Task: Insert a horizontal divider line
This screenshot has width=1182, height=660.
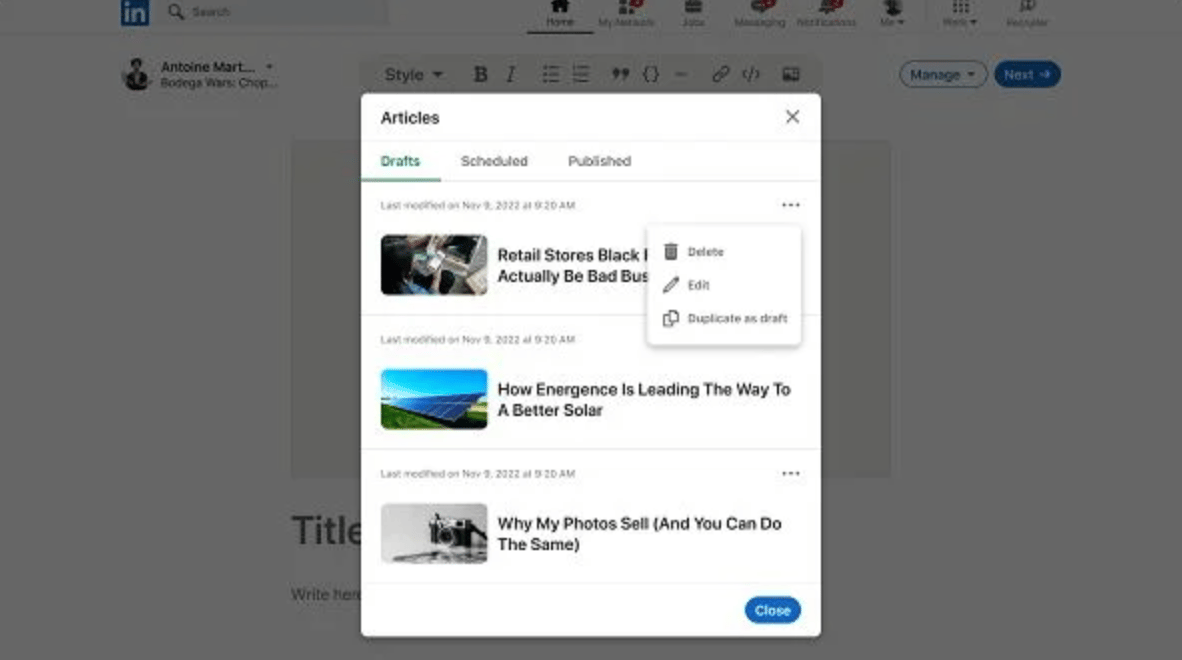Action: click(x=681, y=74)
